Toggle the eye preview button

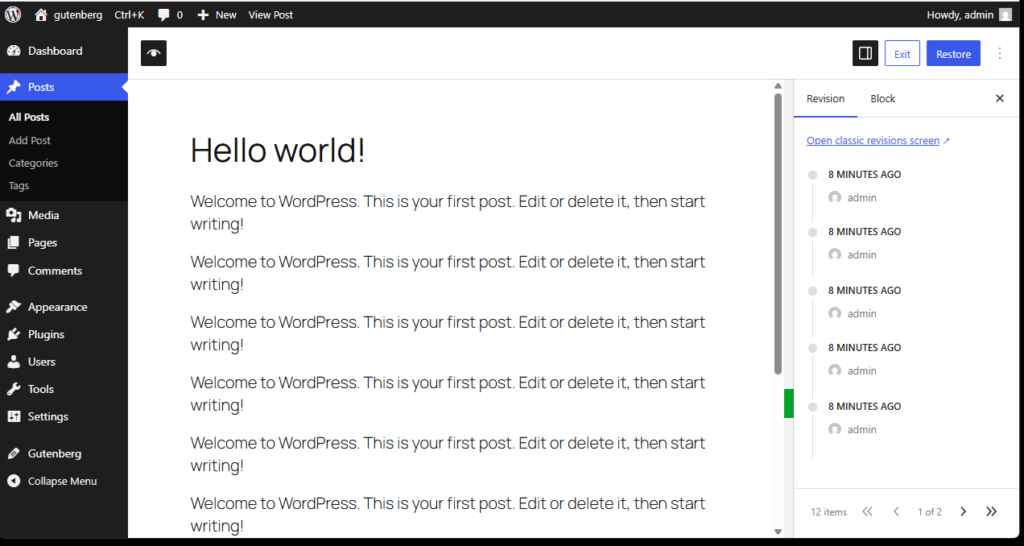click(x=153, y=54)
